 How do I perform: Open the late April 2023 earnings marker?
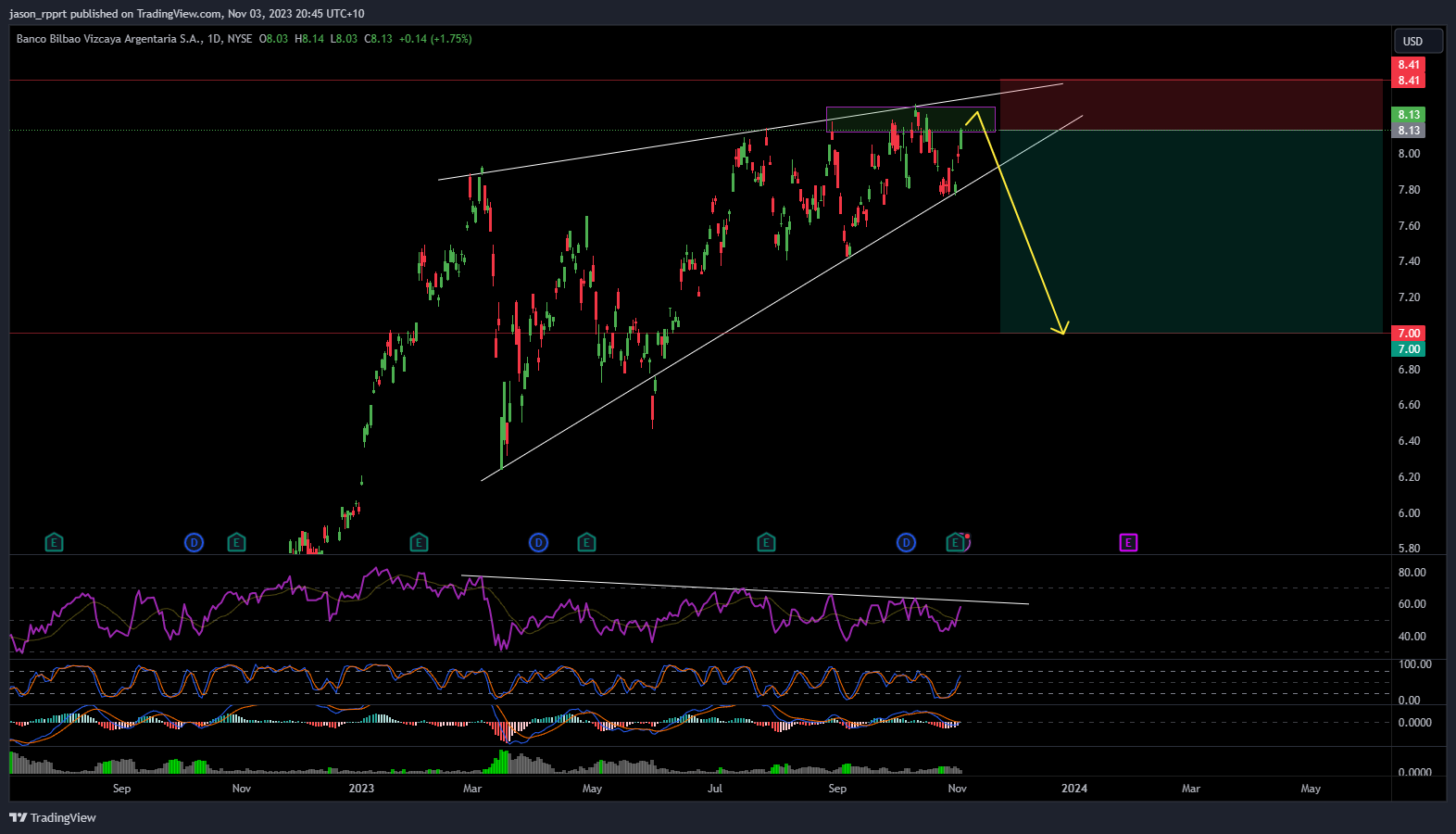coord(586,543)
